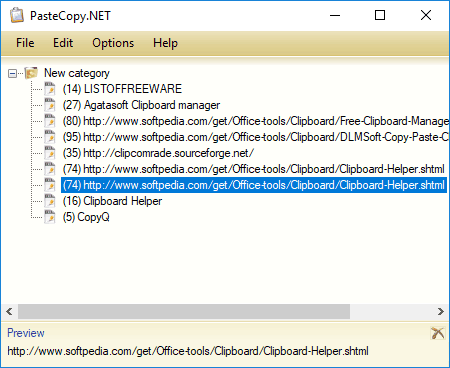
Task: Open the Edit menu
Action: tap(63, 43)
